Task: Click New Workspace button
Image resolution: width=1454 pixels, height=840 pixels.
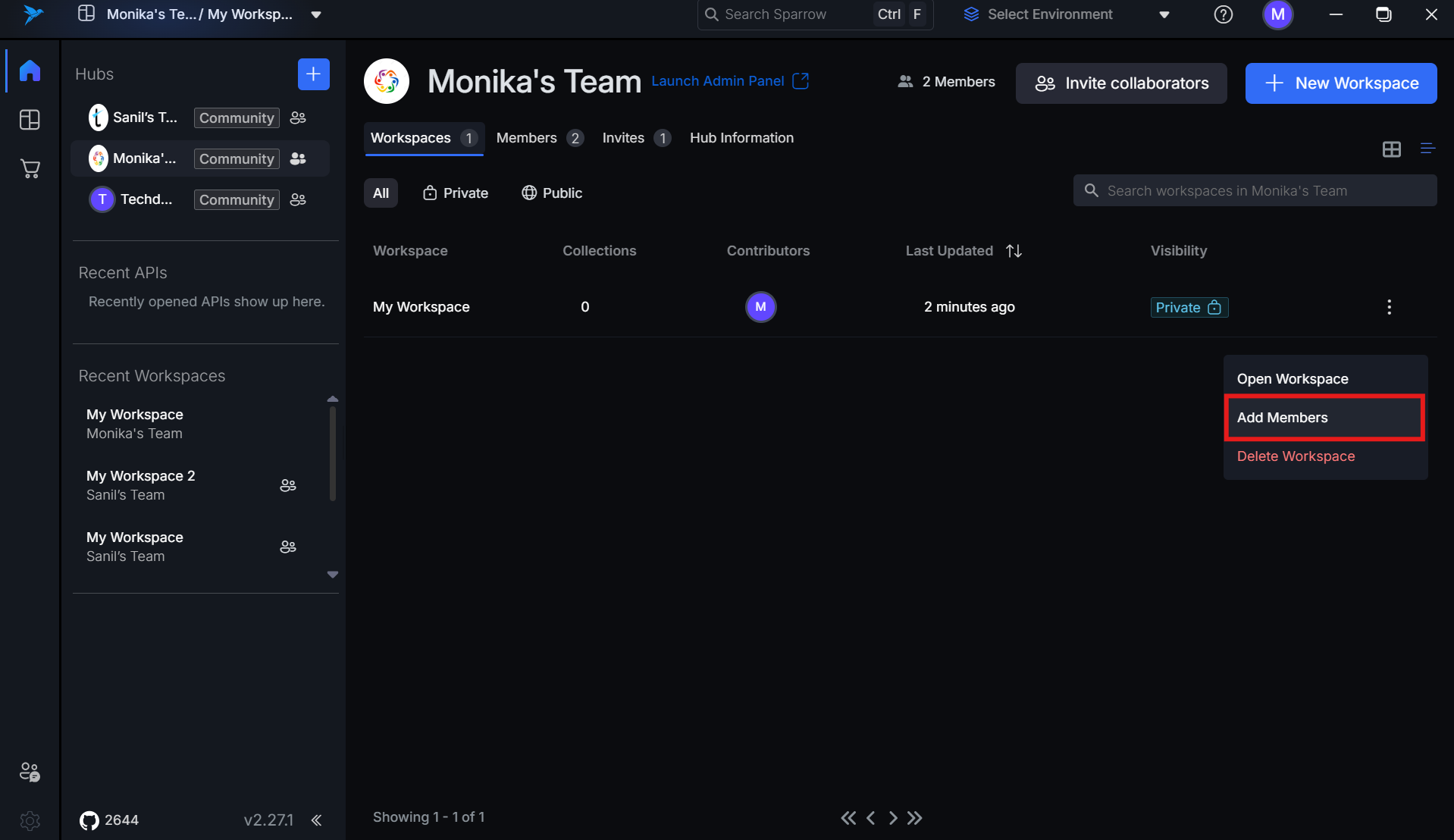Action: pos(1341,83)
